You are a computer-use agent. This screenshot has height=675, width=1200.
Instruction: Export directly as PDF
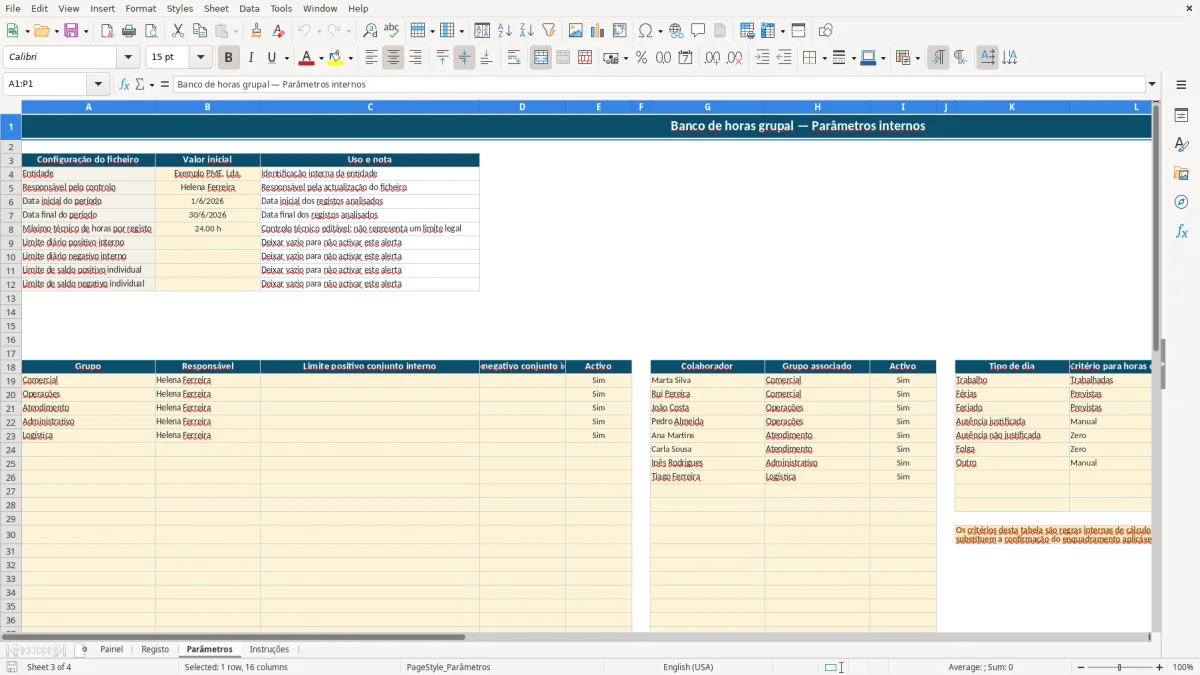pos(107,31)
